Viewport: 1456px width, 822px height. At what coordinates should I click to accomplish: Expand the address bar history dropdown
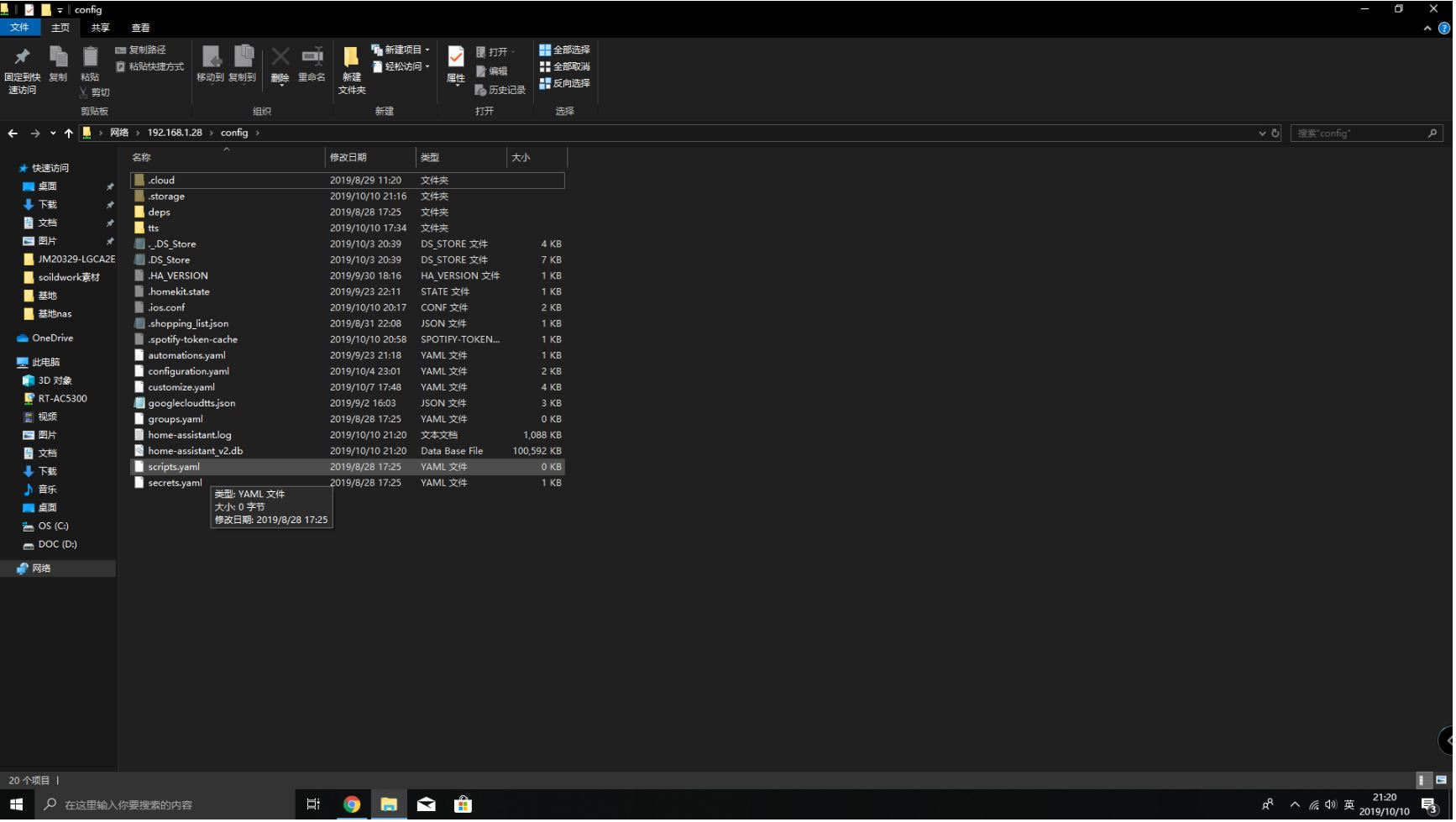point(1261,134)
